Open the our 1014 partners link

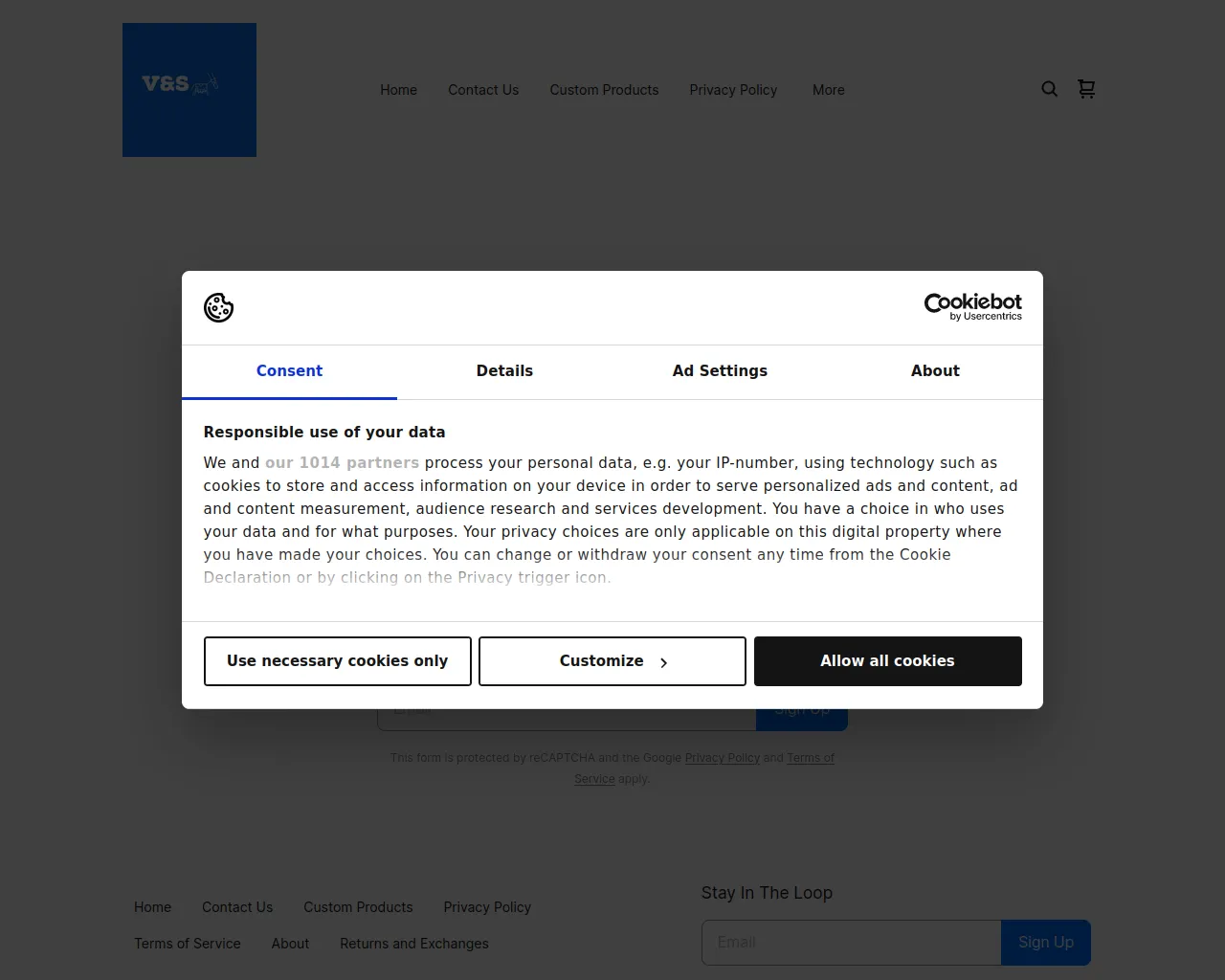(x=342, y=462)
